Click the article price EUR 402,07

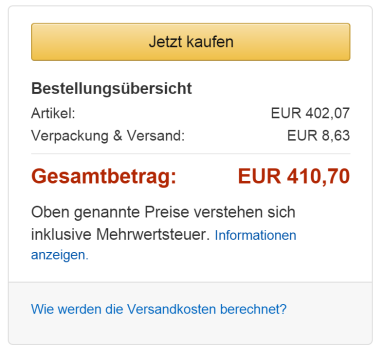point(310,113)
